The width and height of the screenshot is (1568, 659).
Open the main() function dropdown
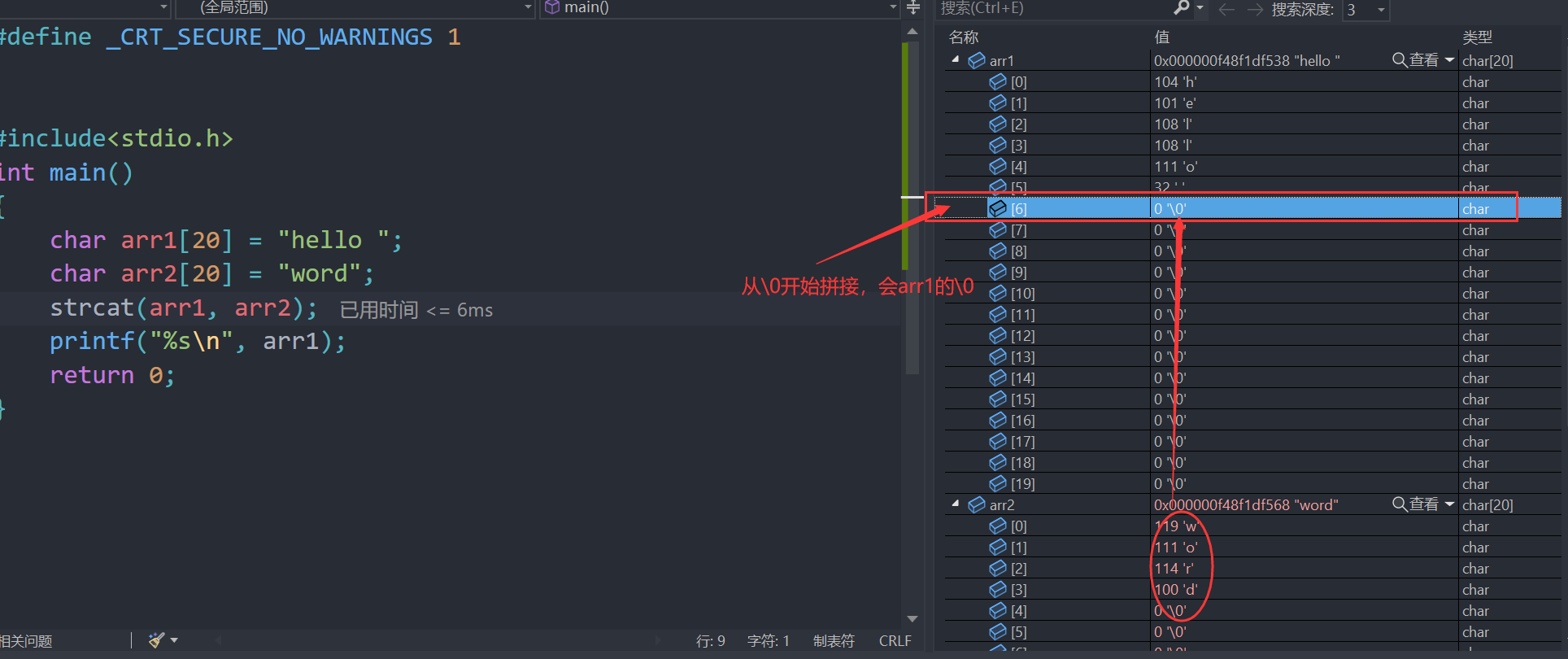tap(720, 7)
